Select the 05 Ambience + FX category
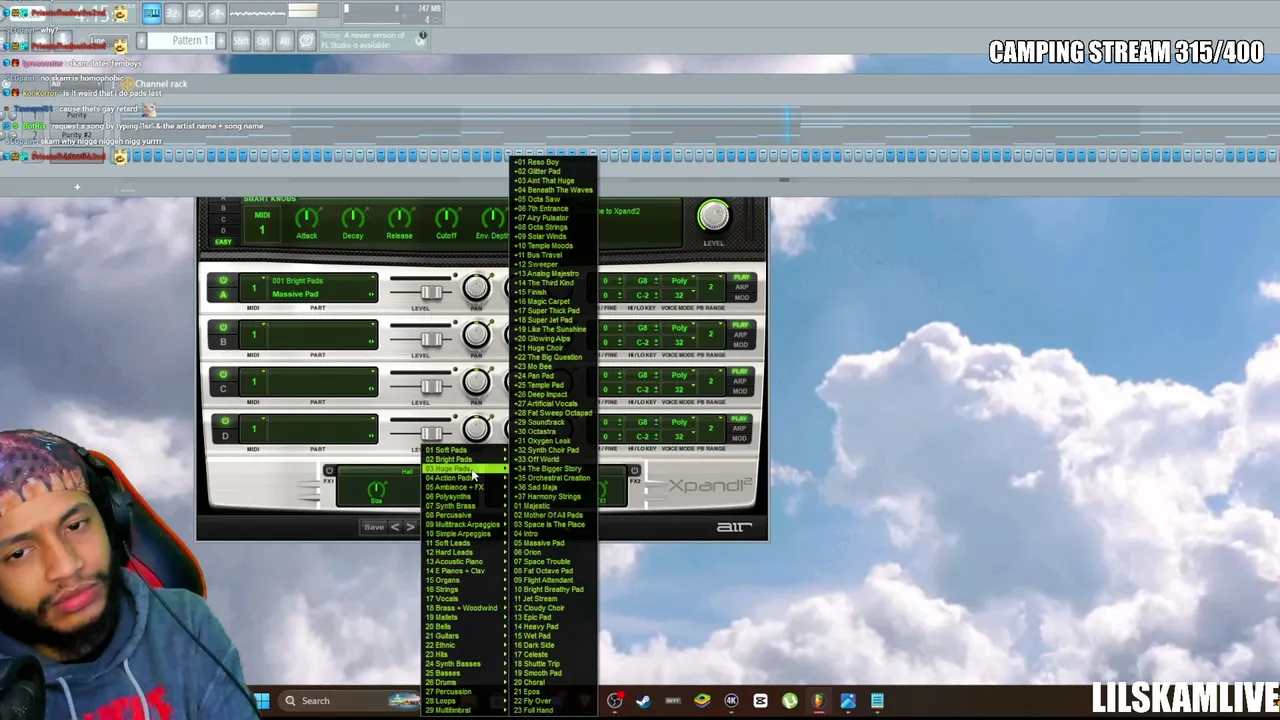The width and height of the screenshot is (1280, 720). 465,487
